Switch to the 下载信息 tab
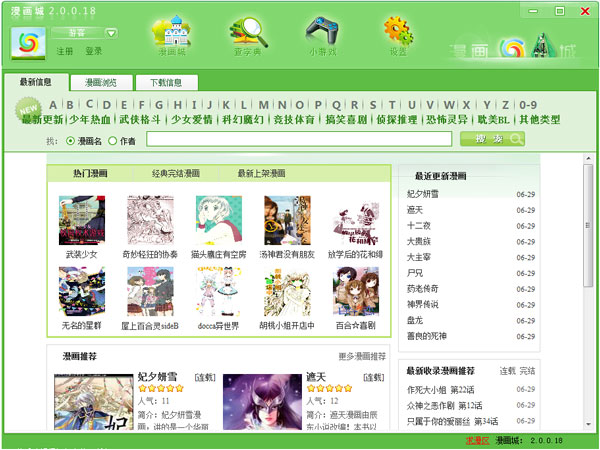Viewport: 600px width, 450px height. pos(166,83)
